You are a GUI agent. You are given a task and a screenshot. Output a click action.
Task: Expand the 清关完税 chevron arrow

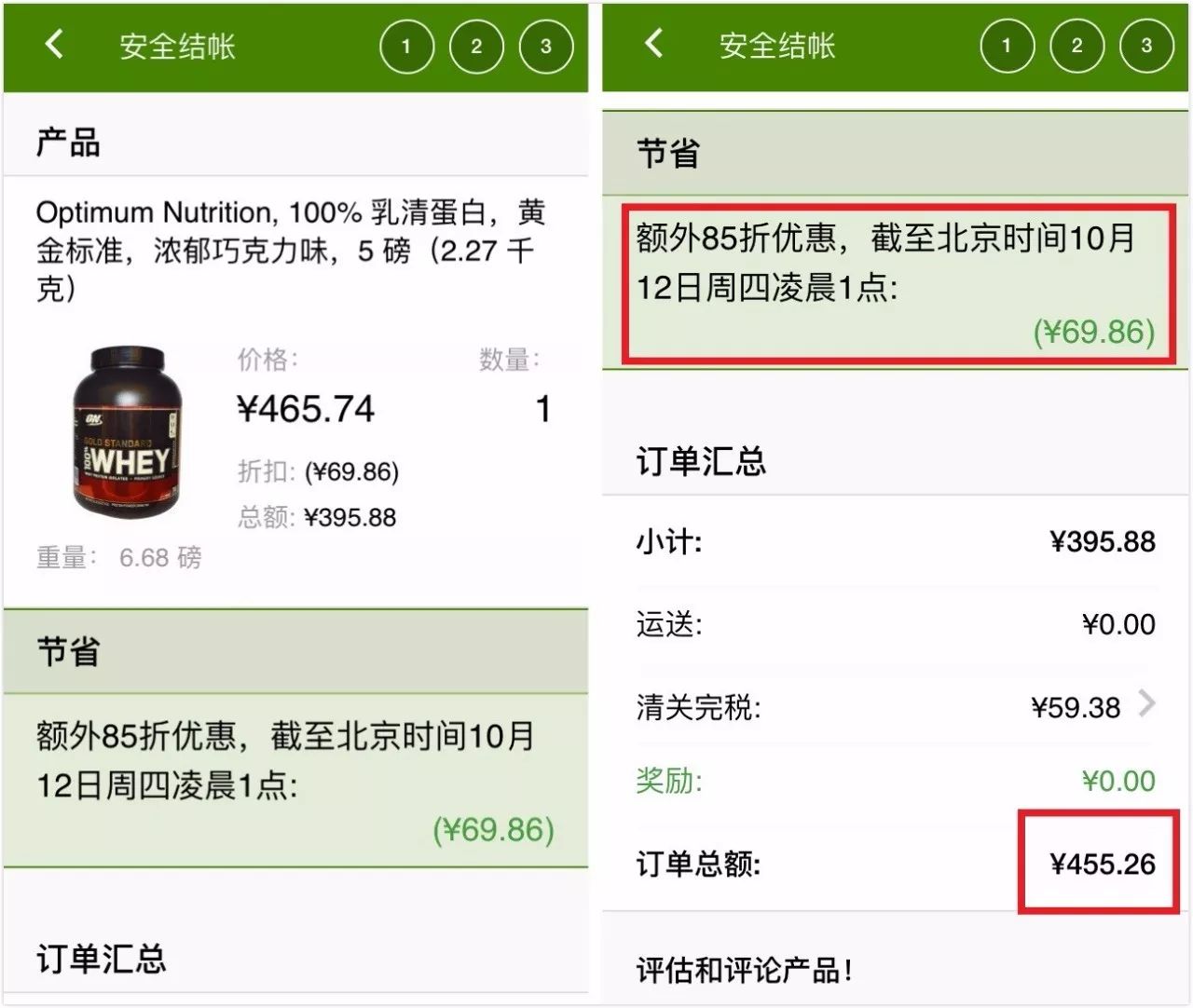click(x=1146, y=704)
